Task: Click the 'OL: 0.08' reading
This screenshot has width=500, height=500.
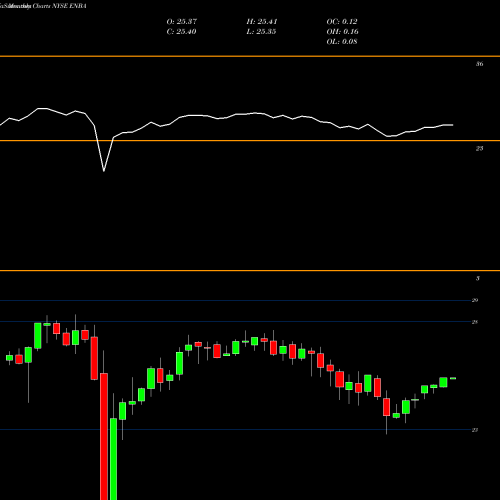Action: [342, 42]
